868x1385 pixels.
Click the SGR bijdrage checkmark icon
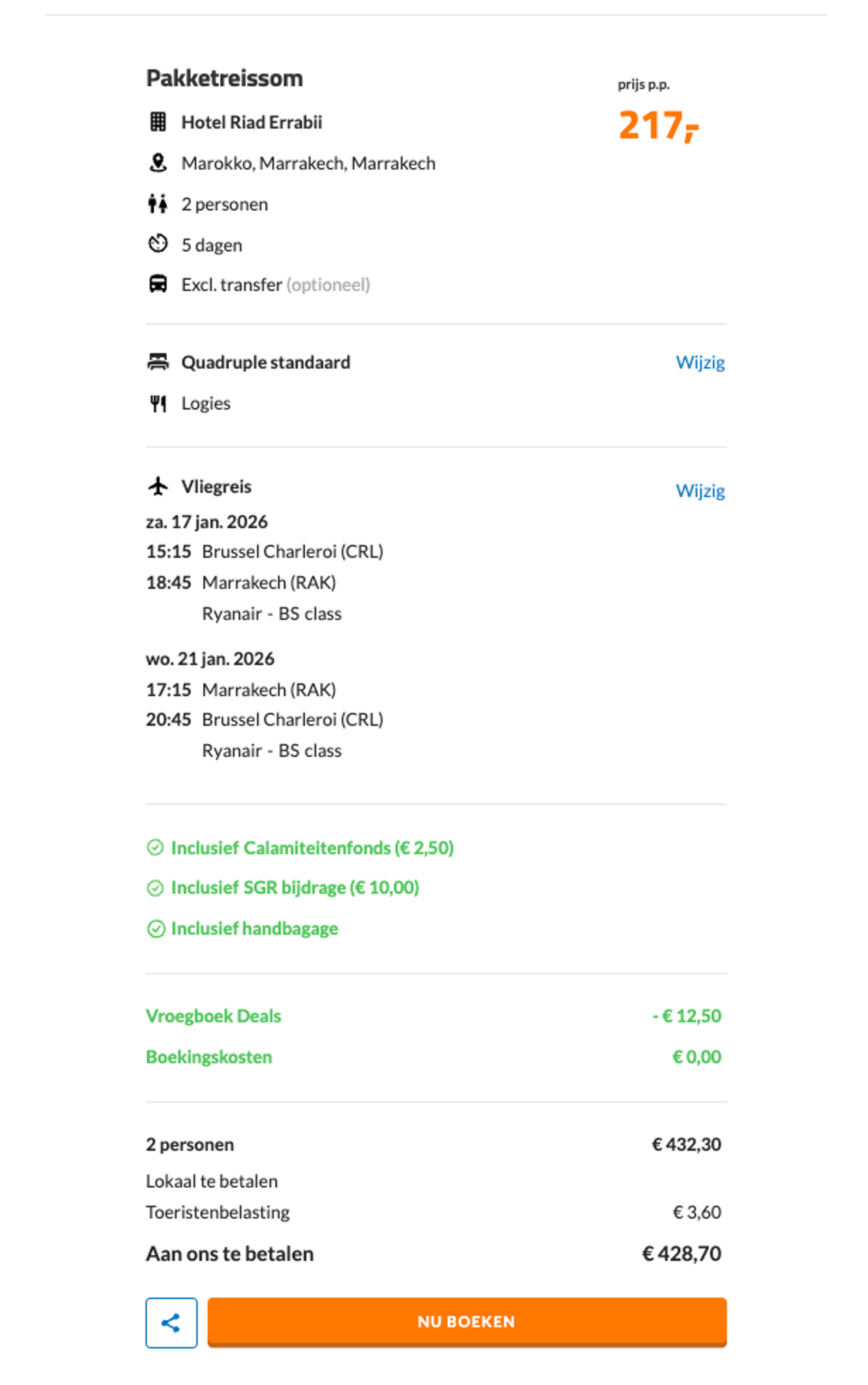click(x=156, y=888)
